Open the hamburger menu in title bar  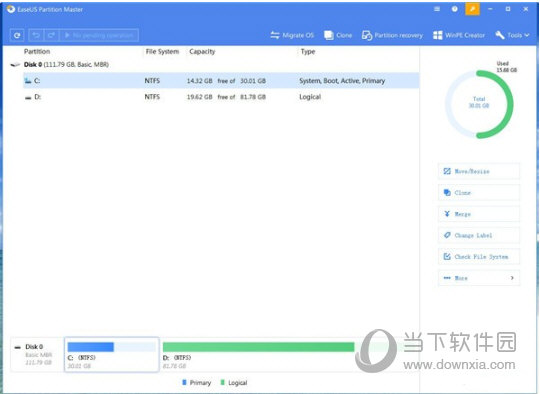tap(437, 9)
